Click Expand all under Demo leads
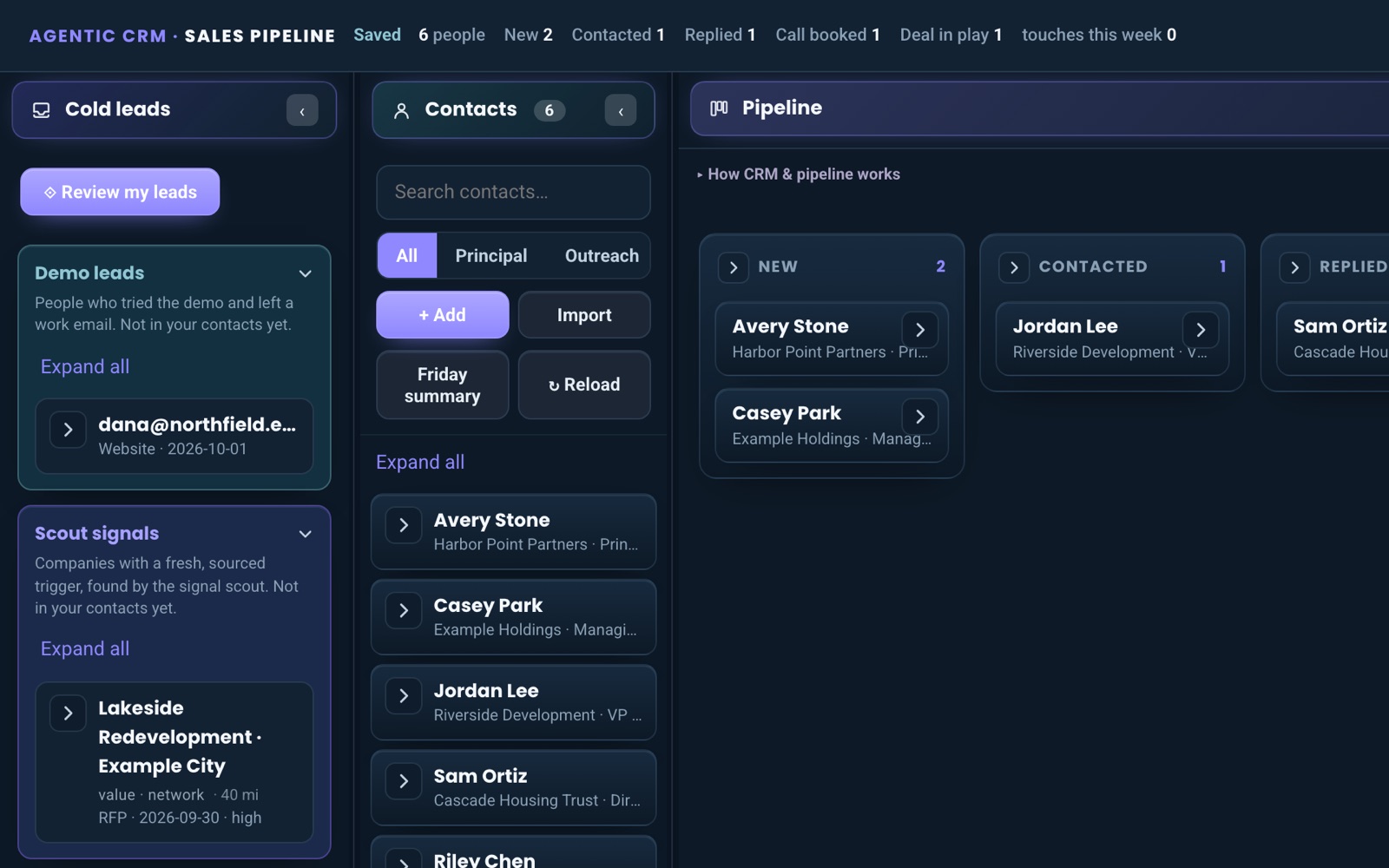The width and height of the screenshot is (1389, 868). pyautogui.click(x=85, y=367)
